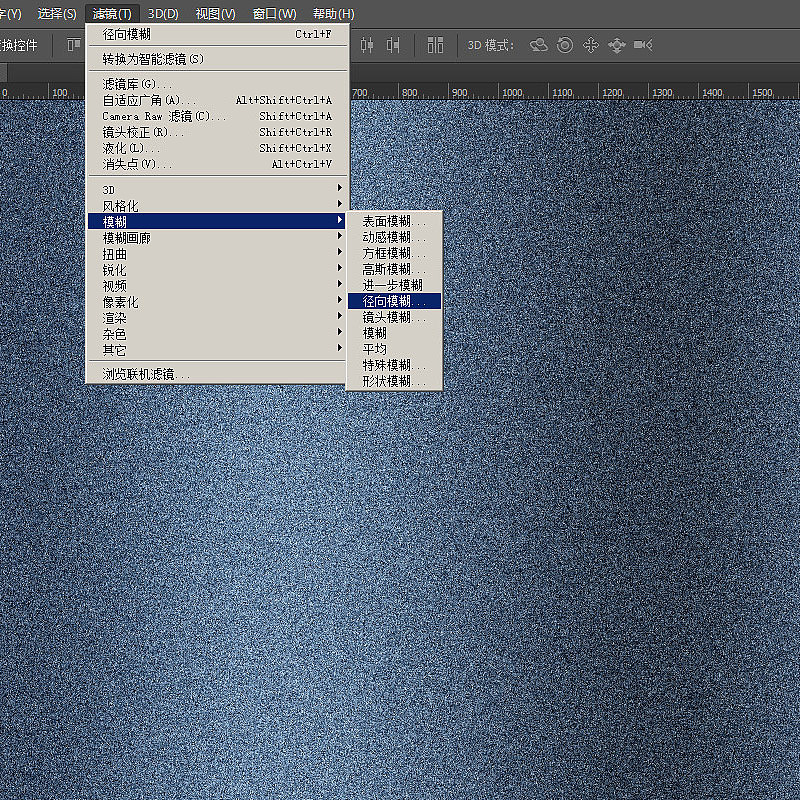The image size is (800, 800).
Task: Click ruler mark 1000
Action: pyautogui.click(x=512, y=93)
